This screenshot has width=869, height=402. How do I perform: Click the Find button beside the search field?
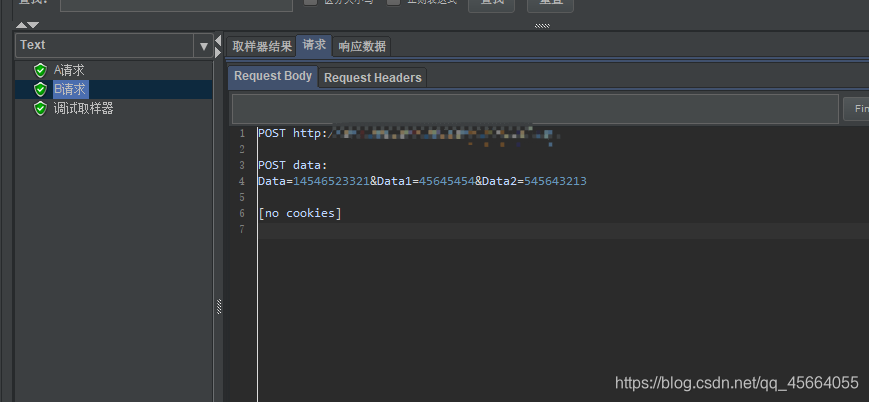click(856, 109)
